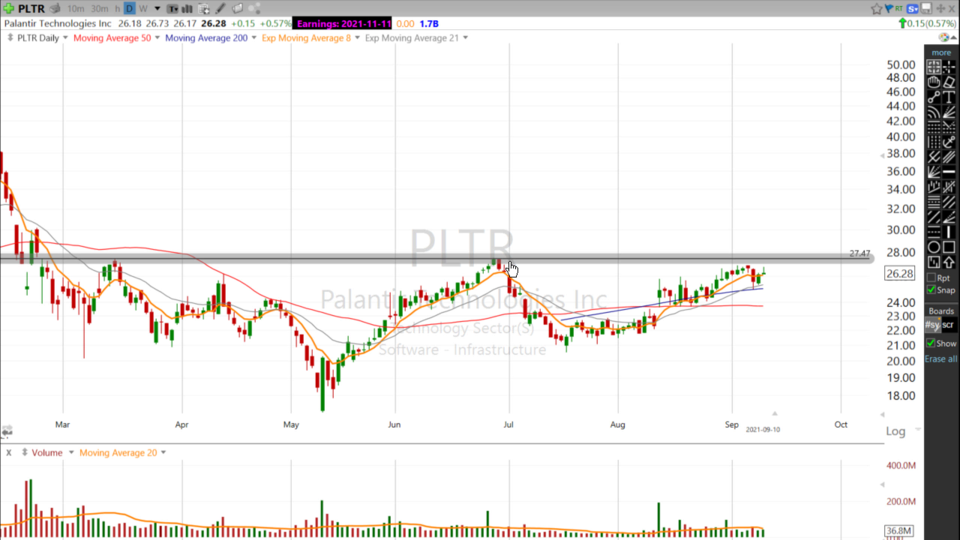This screenshot has height=540, width=960.
Task: Click the RT real-time indicator
Action: click(x=898, y=9)
